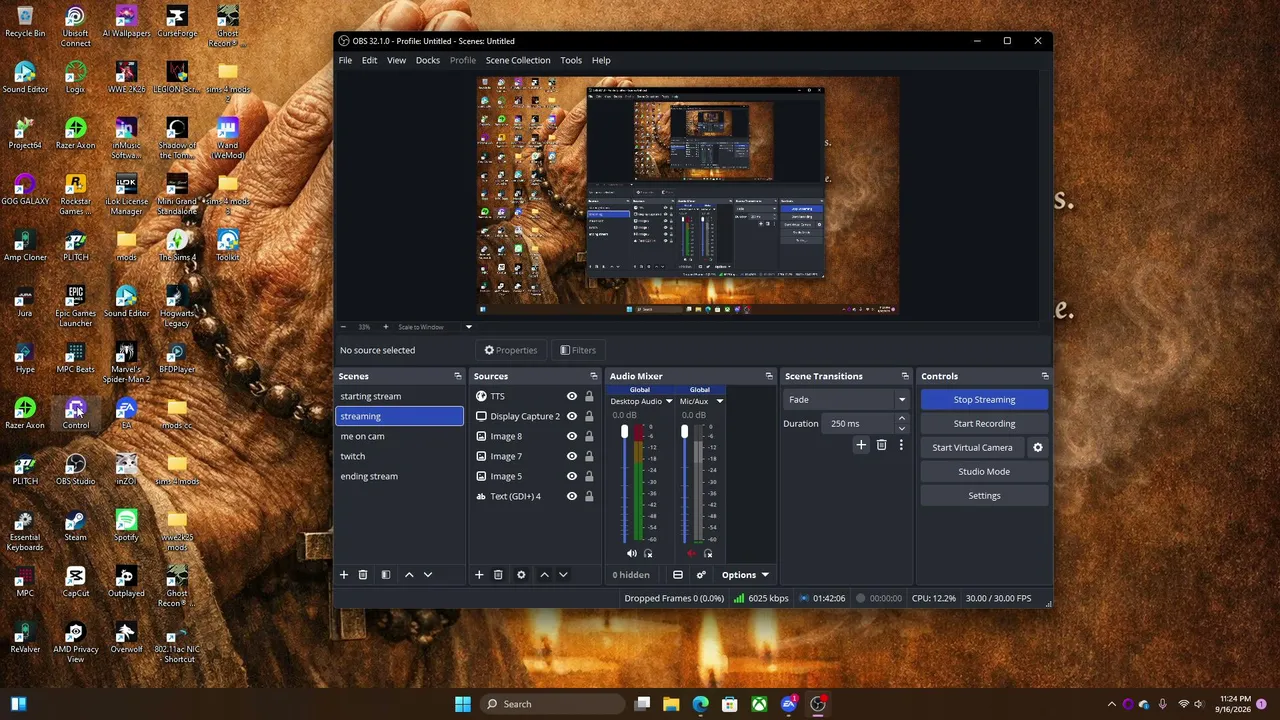Switch the mixer layout icon beside 0 hidden
The width and height of the screenshot is (1280, 720).
click(x=678, y=575)
